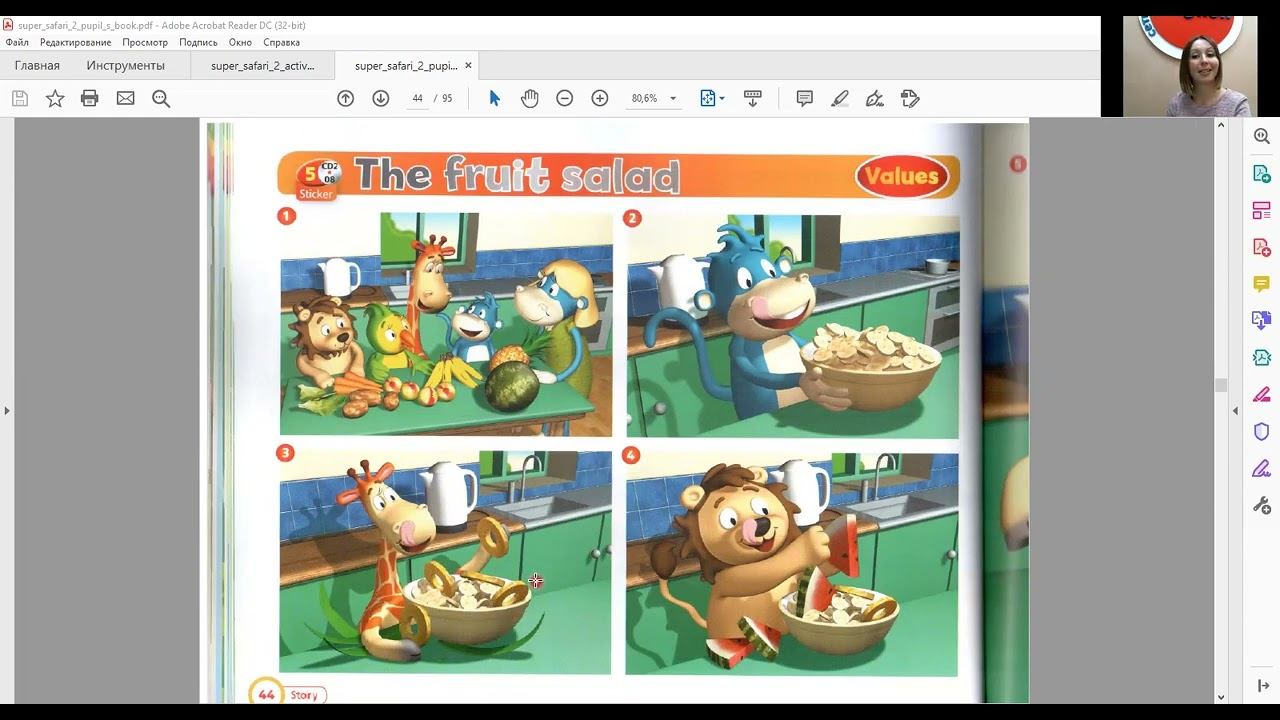Click the vertical scrollbar thumb

coord(1220,385)
